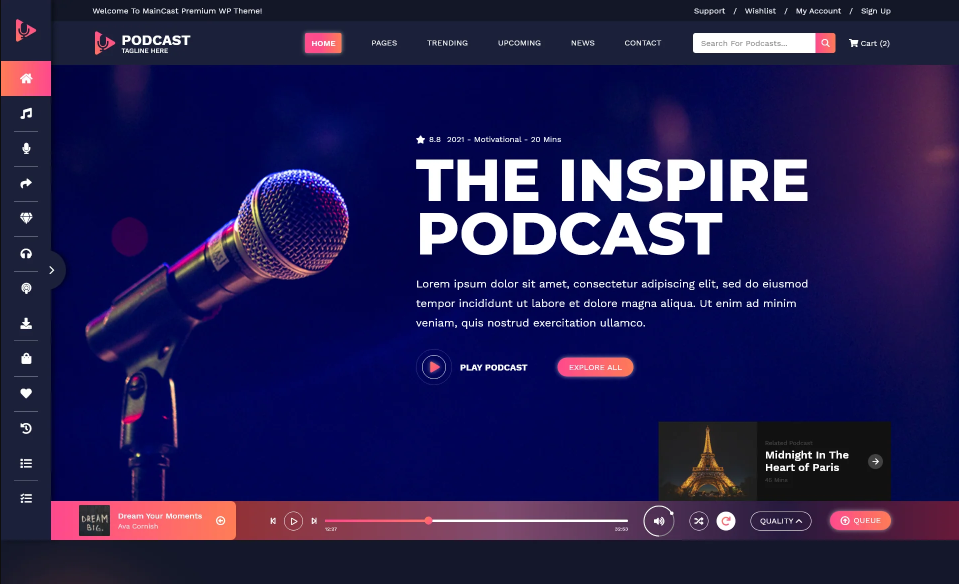Open downloads via sidebar download icon
The width and height of the screenshot is (959, 584).
[x=26, y=323]
